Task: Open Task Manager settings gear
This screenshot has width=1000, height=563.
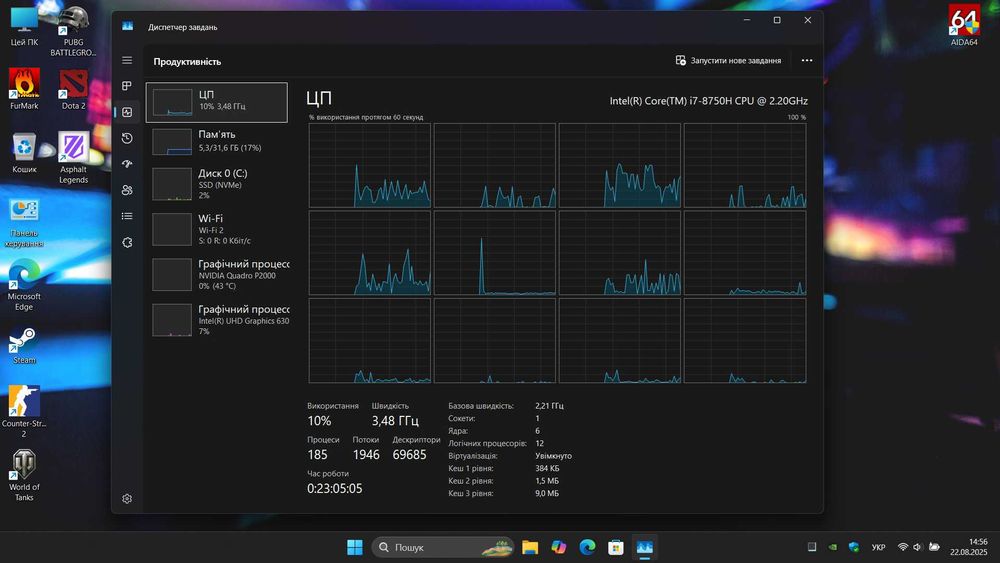Action: point(127,499)
